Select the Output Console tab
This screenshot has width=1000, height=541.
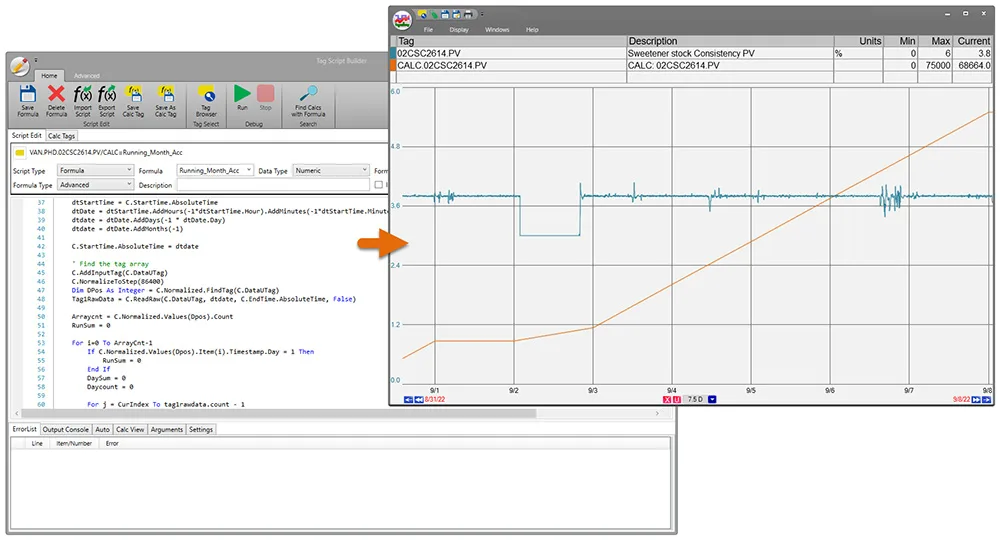pos(66,429)
